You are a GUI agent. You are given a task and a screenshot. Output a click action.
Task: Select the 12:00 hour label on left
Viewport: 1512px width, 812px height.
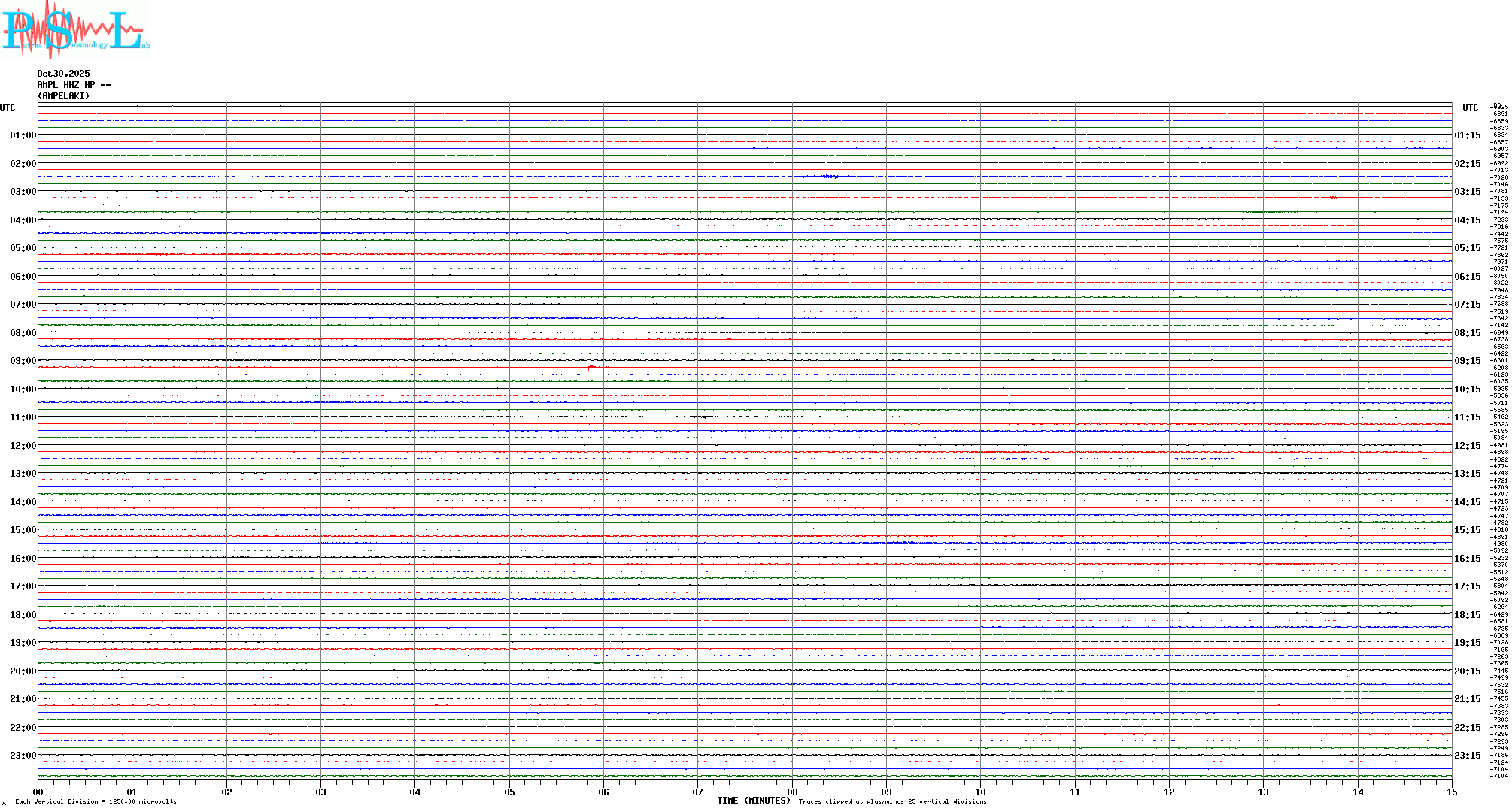coord(23,446)
